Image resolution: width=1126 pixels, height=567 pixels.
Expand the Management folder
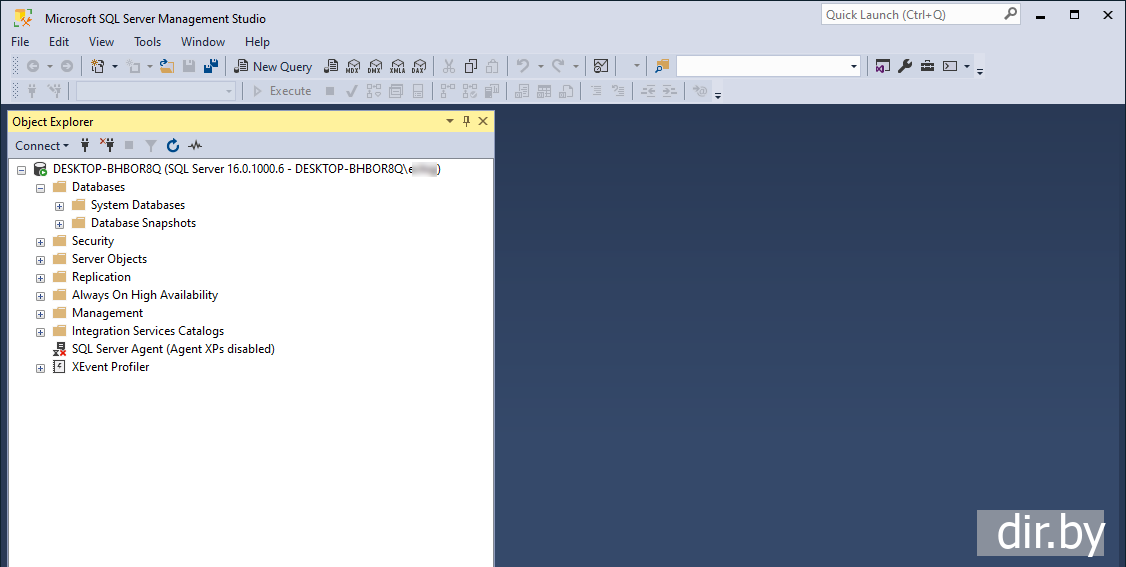click(40, 314)
